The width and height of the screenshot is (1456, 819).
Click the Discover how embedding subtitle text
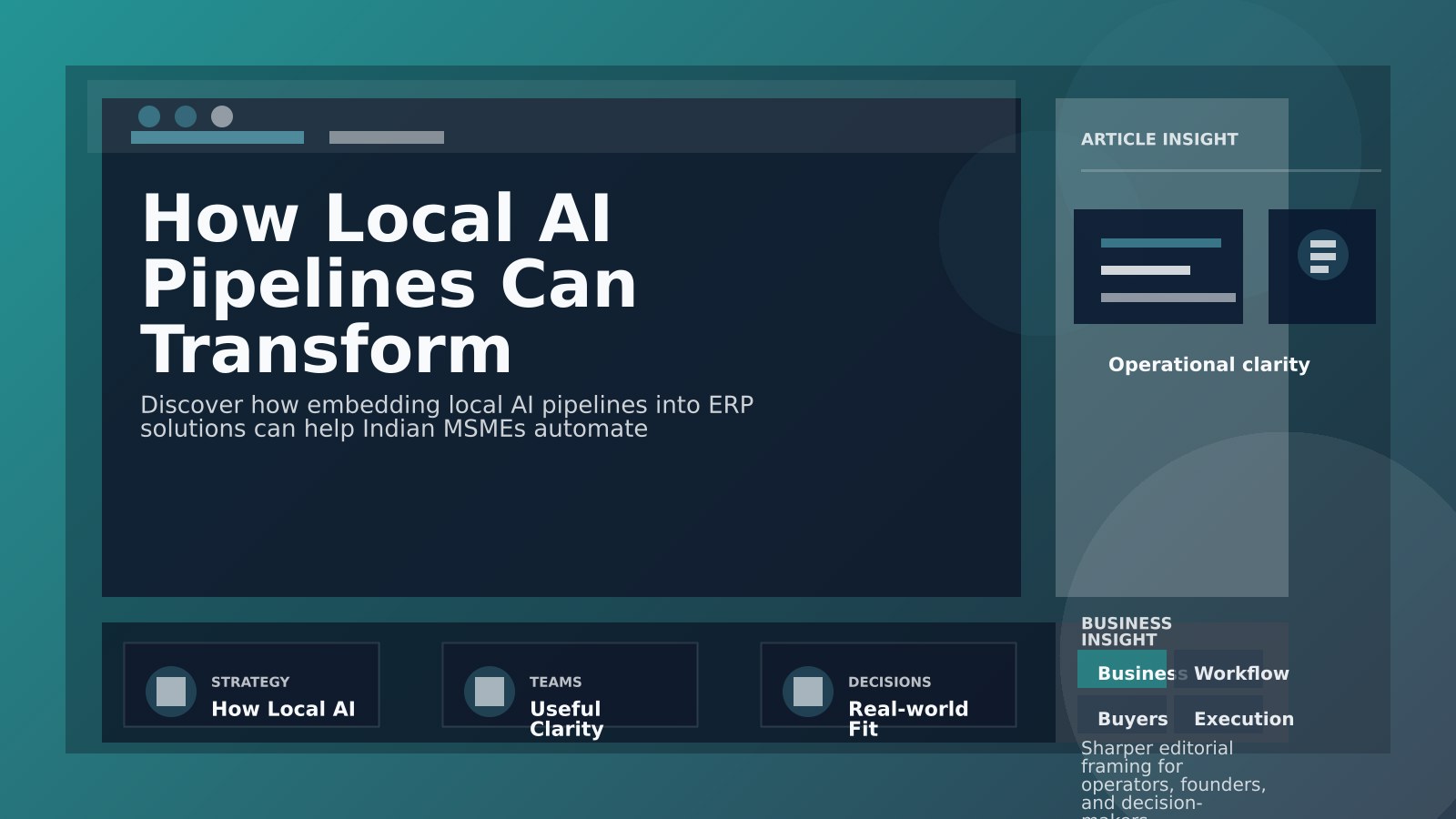[447, 417]
